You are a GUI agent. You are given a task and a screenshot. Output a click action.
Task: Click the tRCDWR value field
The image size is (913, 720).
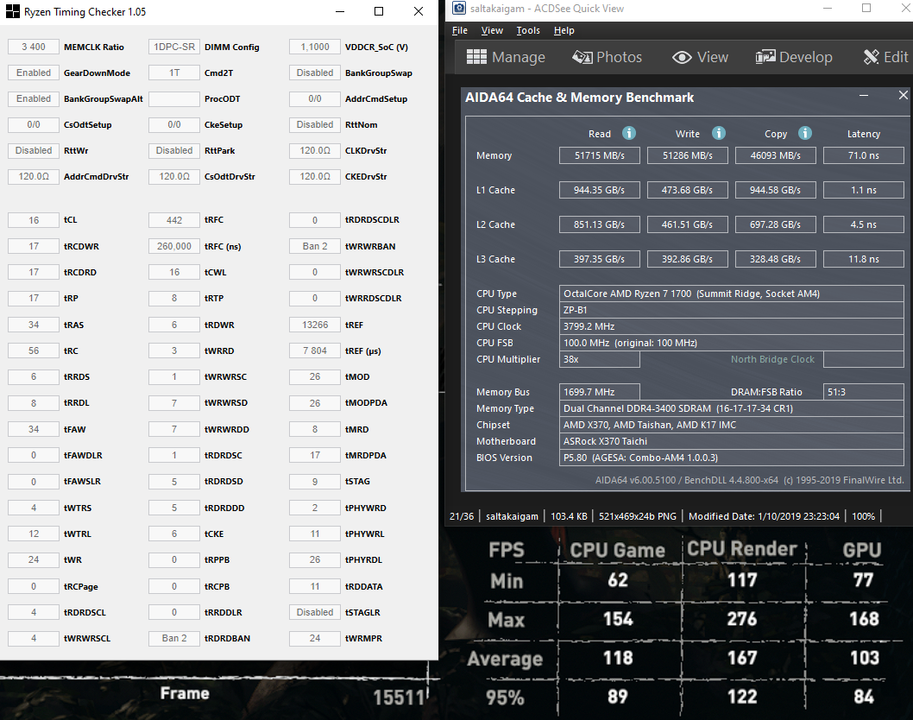click(x=34, y=246)
